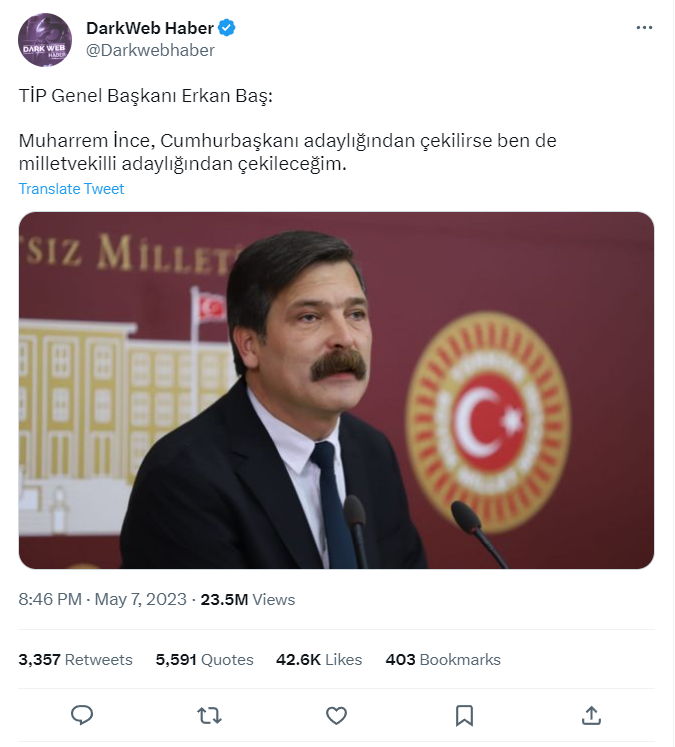The height and width of the screenshot is (747, 675).
Task: Open the DarkWeb Haber profile avatar
Action: (45, 40)
